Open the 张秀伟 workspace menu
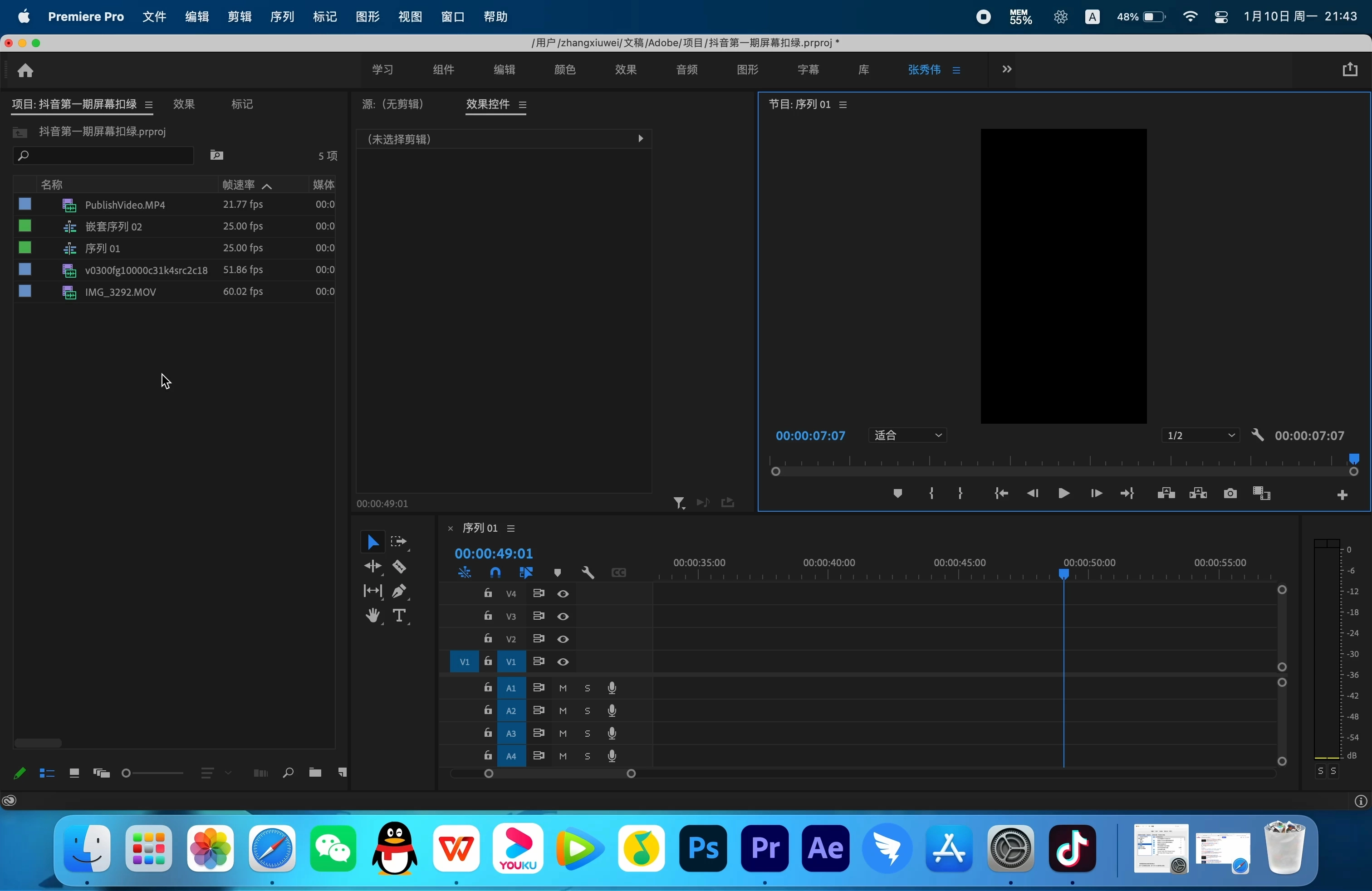The image size is (1372, 891). click(956, 70)
